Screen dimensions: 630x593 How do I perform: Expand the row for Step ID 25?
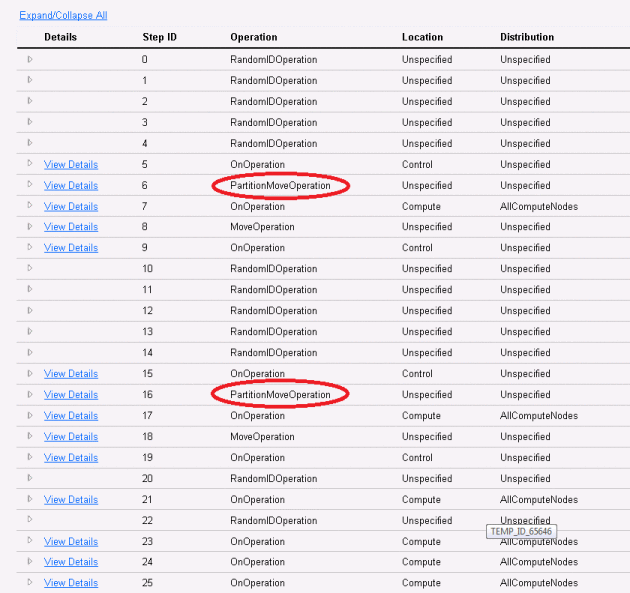(x=30, y=583)
